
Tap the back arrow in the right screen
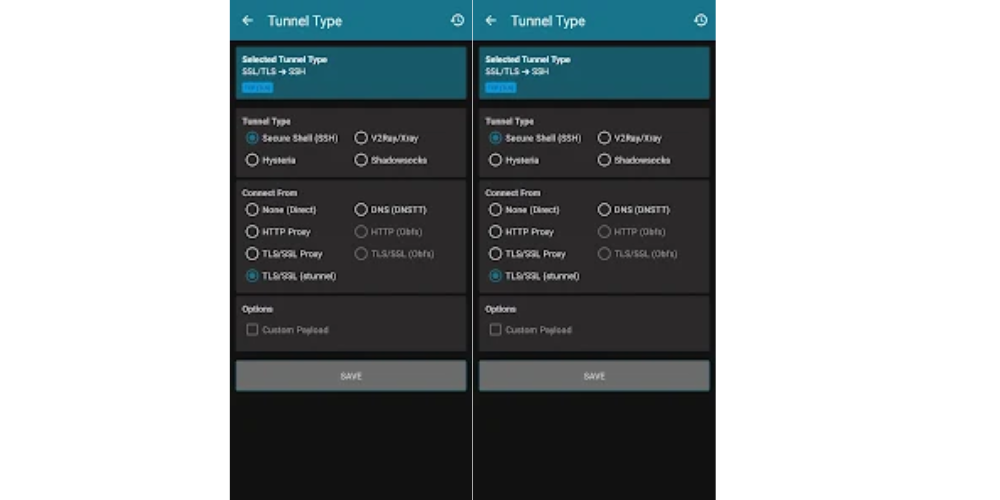(x=491, y=21)
